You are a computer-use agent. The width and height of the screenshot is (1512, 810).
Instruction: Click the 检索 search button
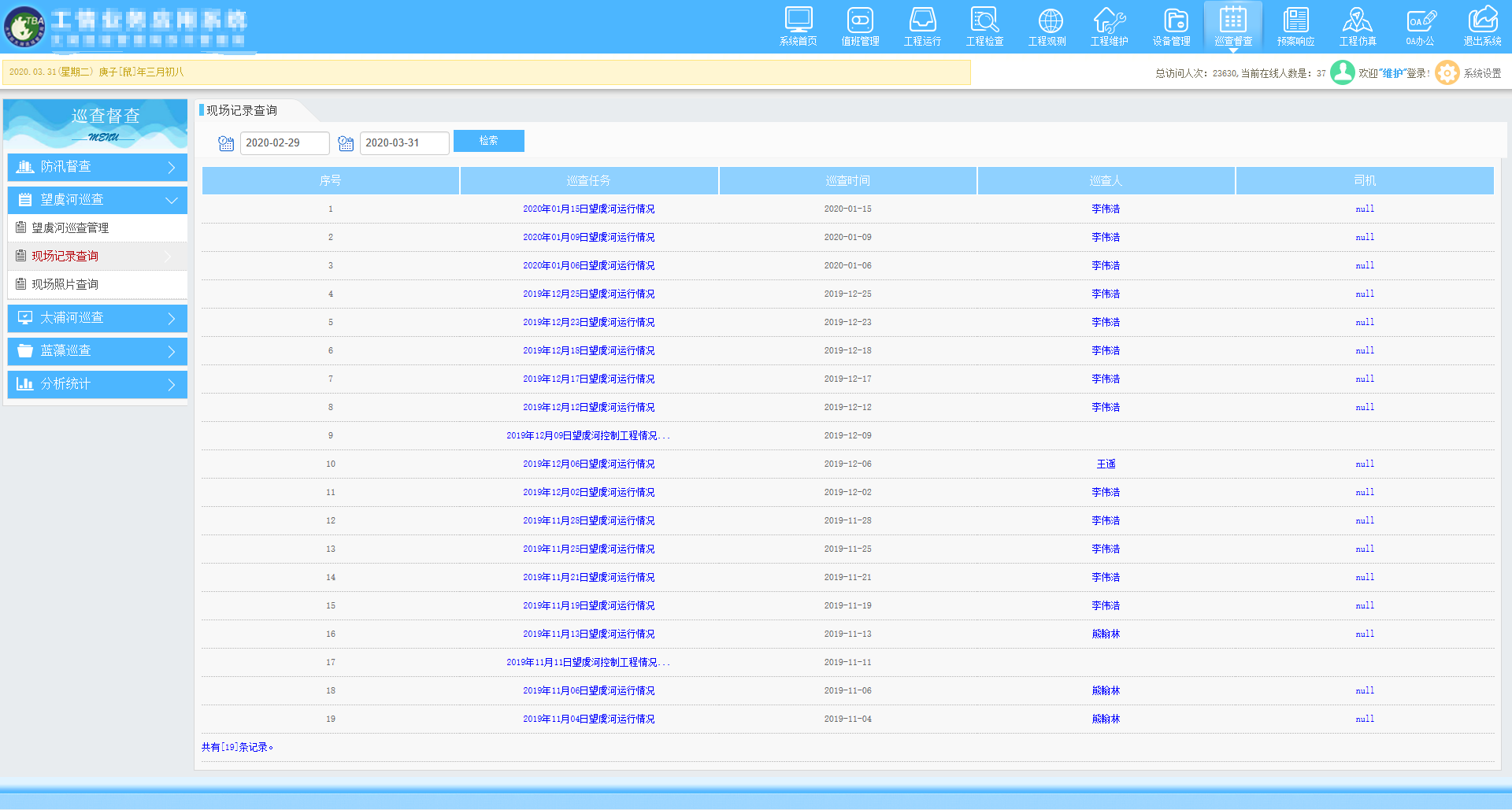[x=488, y=141]
